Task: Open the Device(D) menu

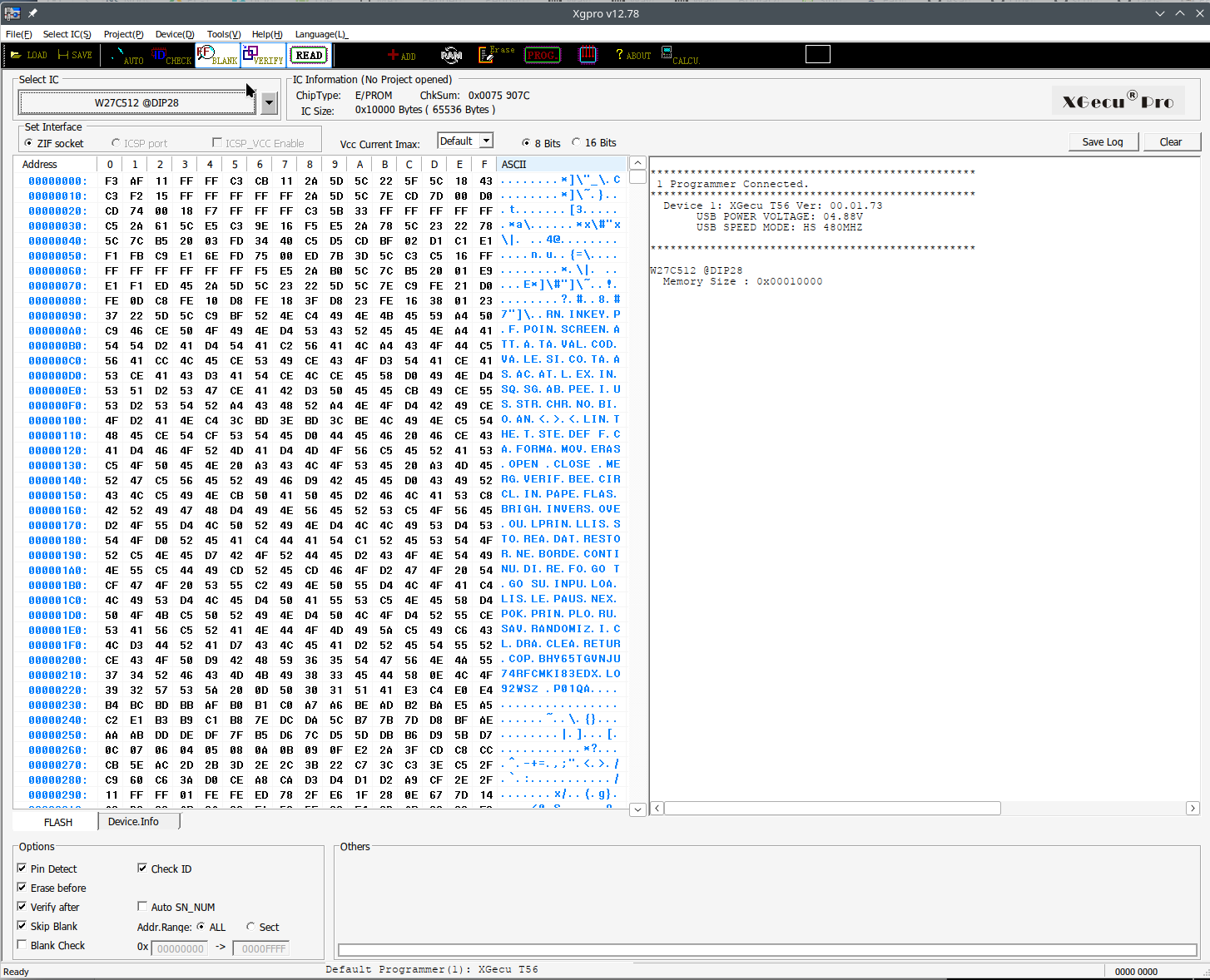Action: [174, 34]
